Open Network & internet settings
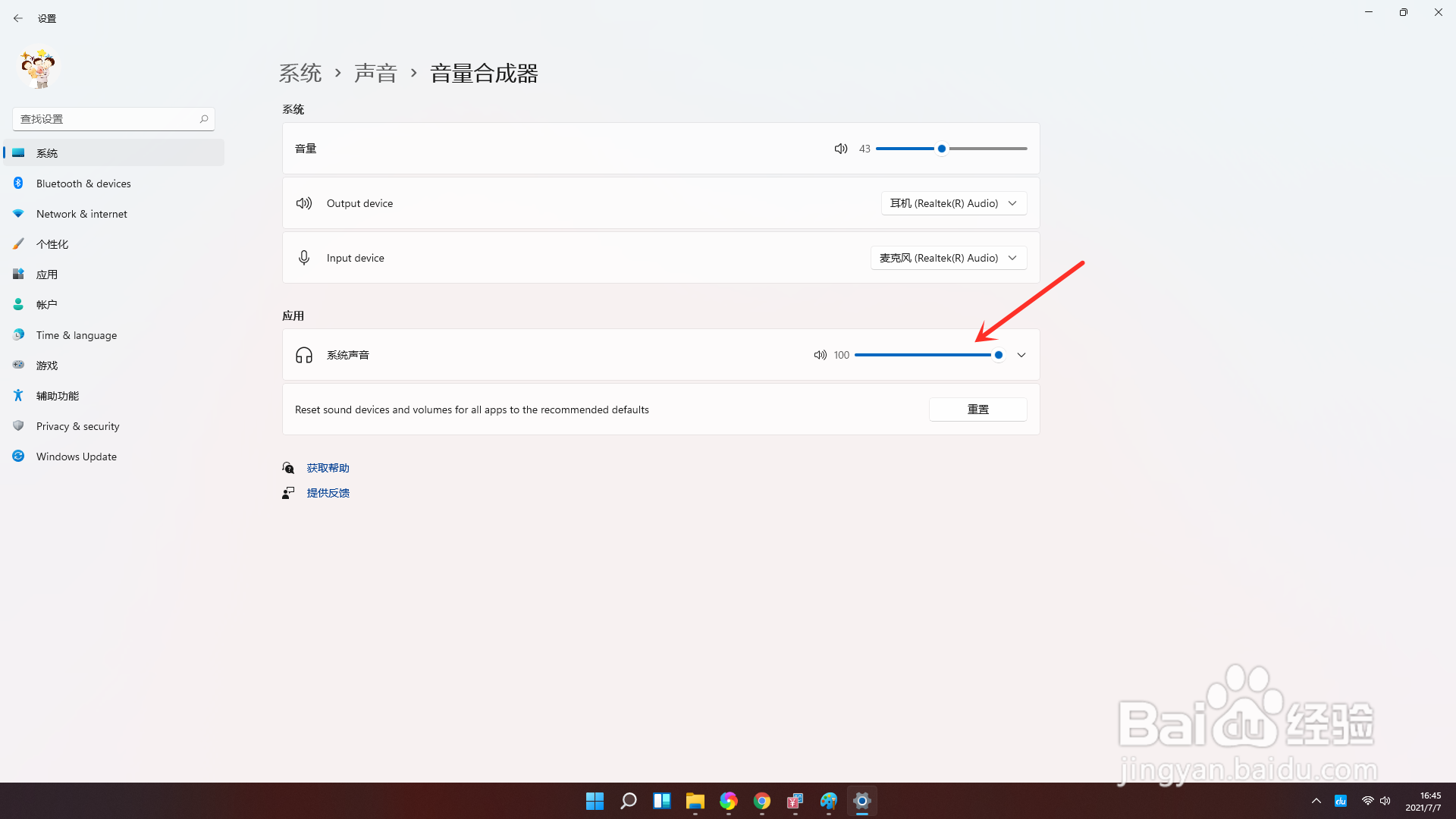Viewport: 1456px width, 819px height. pyautogui.click(x=81, y=213)
